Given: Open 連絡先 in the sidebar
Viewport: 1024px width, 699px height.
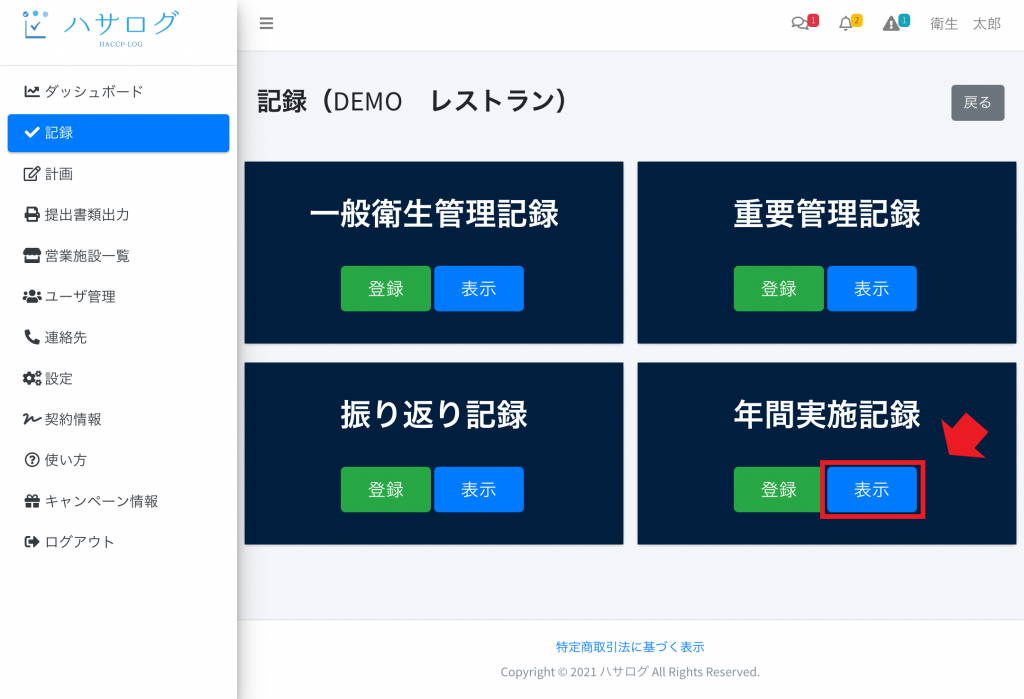Looking at the screenshot, I should [118, 337].
